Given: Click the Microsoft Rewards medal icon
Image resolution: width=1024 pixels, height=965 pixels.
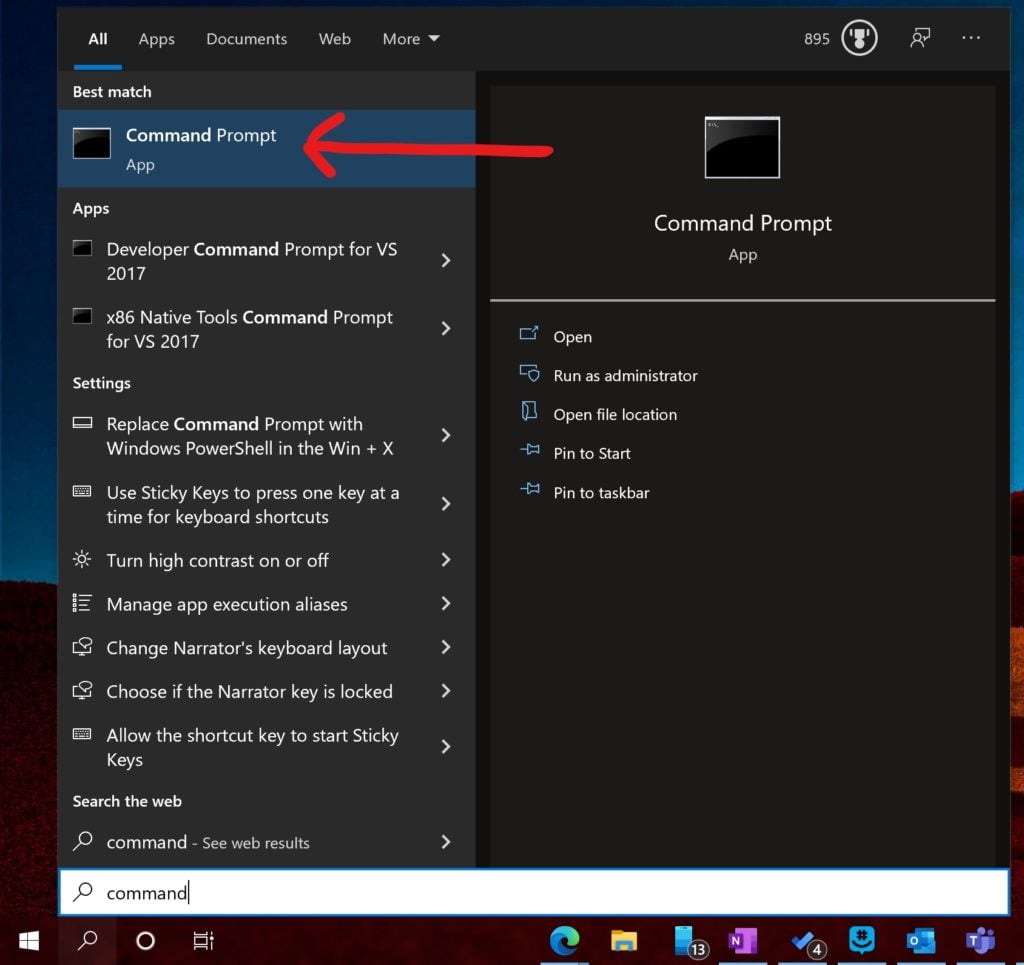Looking at the screenshot, I should pos(859,38).
